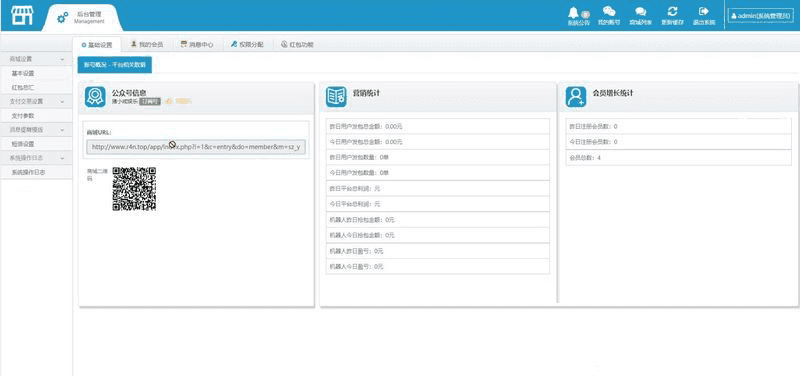Collapse the 系统操作日志 sidebar group chevron

(62, 159)
